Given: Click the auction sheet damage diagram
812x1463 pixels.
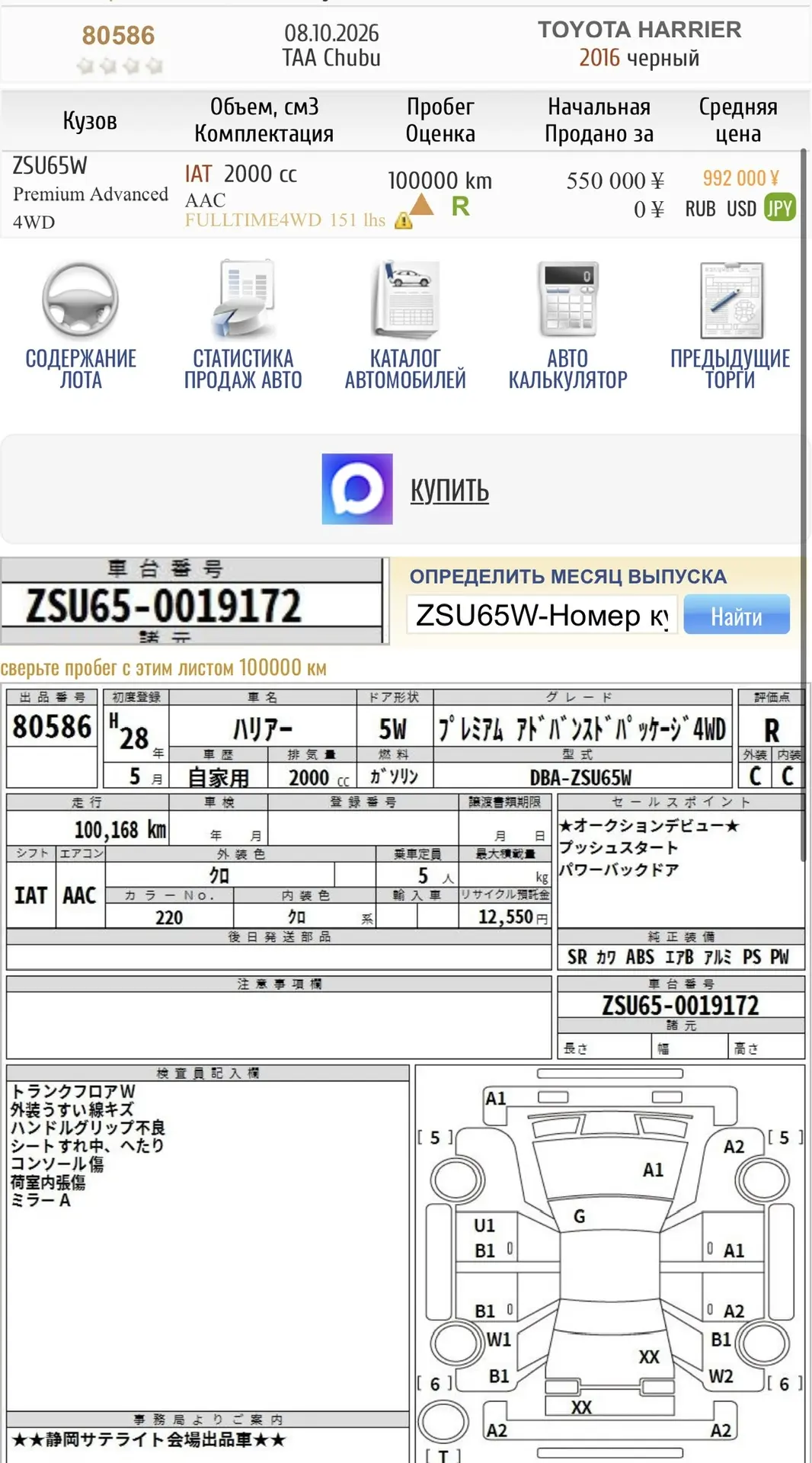Looking at the screenshot, I should 610,1263.
